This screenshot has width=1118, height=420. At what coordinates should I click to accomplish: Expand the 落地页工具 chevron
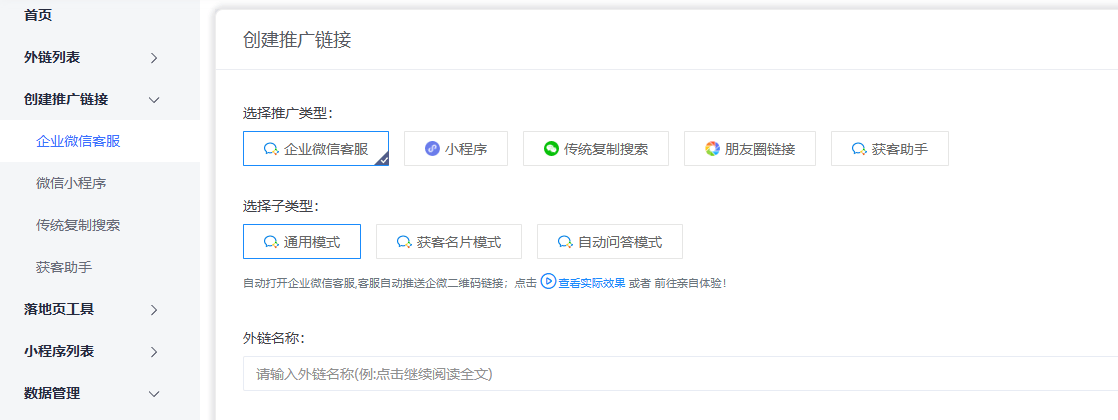click(x=154, y=309)
